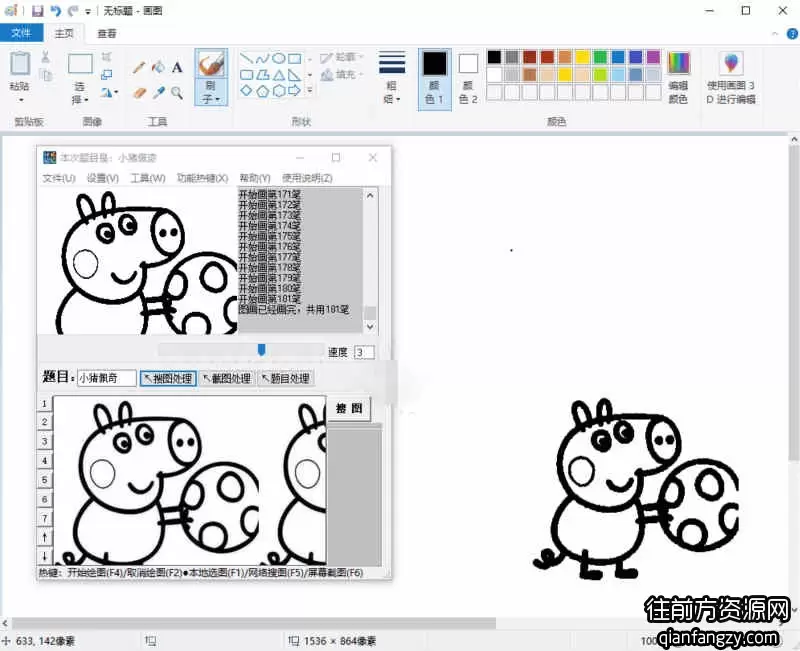Open 帮助(Y) menu in drawing helper
Image resolution: width=800 pixels, height=651 pixels.
[x=255, y=178]
